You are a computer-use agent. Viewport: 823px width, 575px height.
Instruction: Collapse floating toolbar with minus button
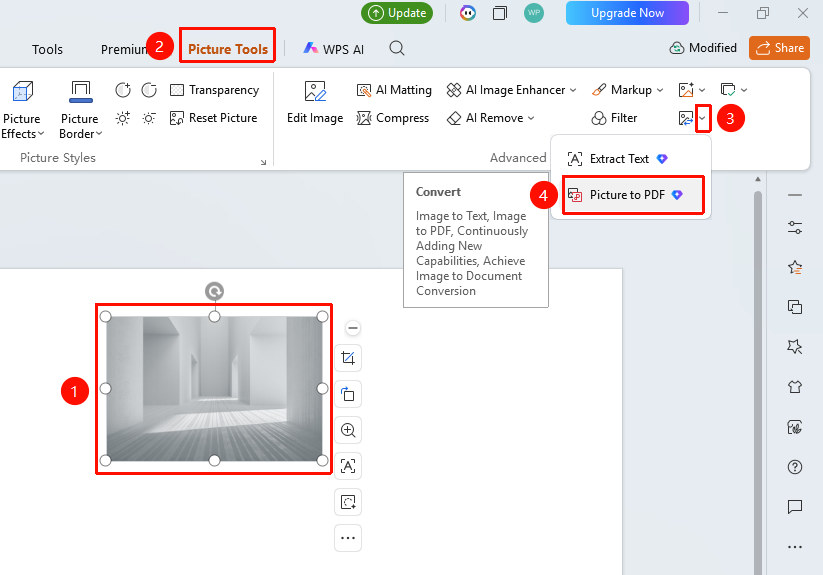(x=353, y=328)
